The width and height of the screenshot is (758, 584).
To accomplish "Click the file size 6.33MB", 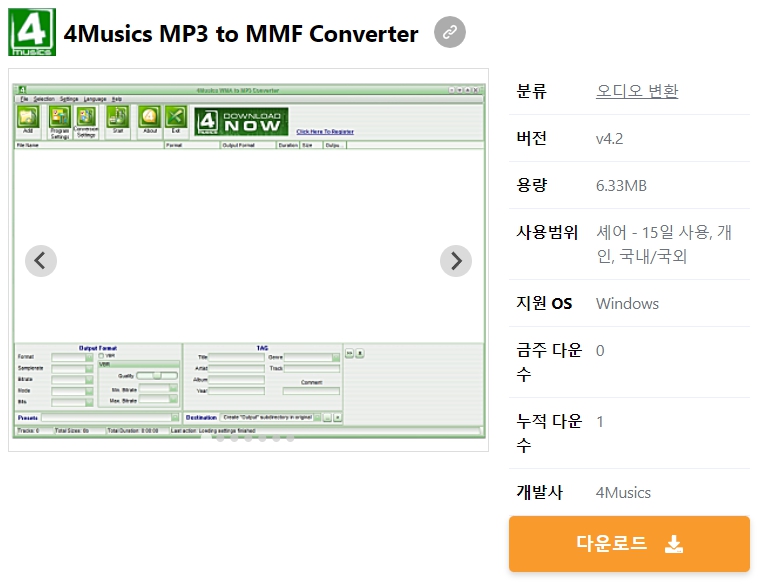I will (621, 186).
